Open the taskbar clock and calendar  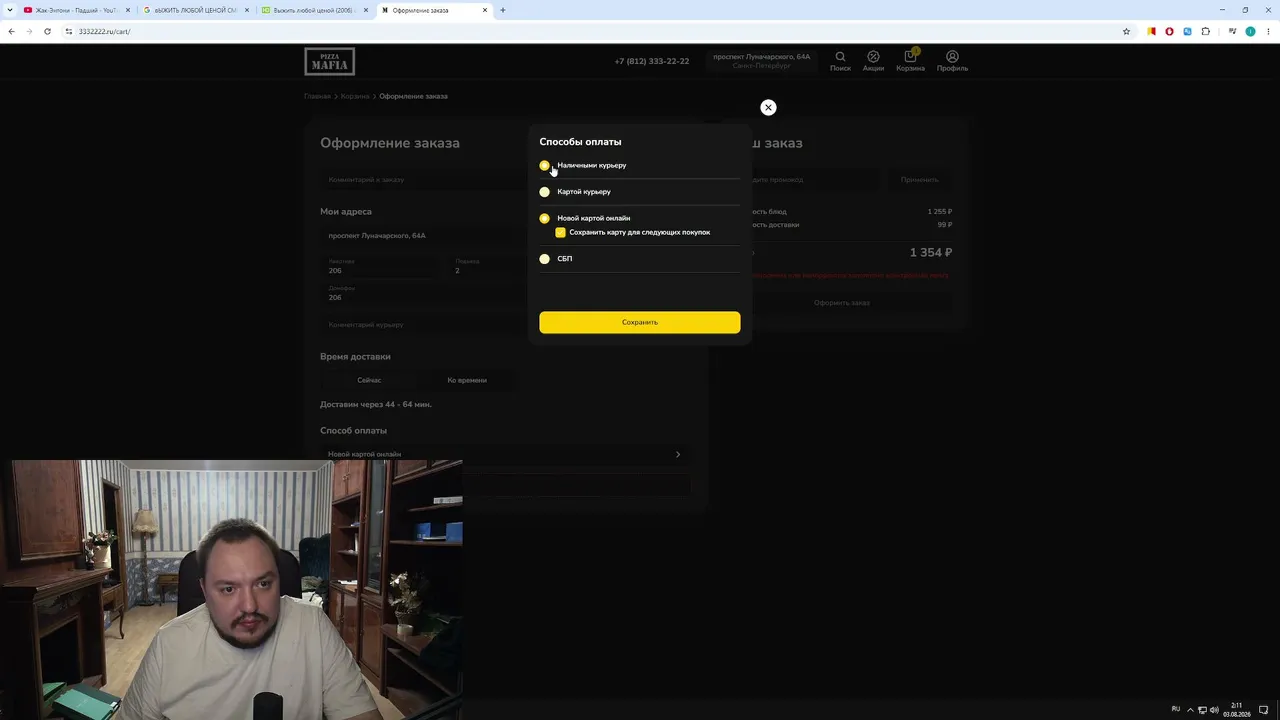click(x=1237, y=710)
